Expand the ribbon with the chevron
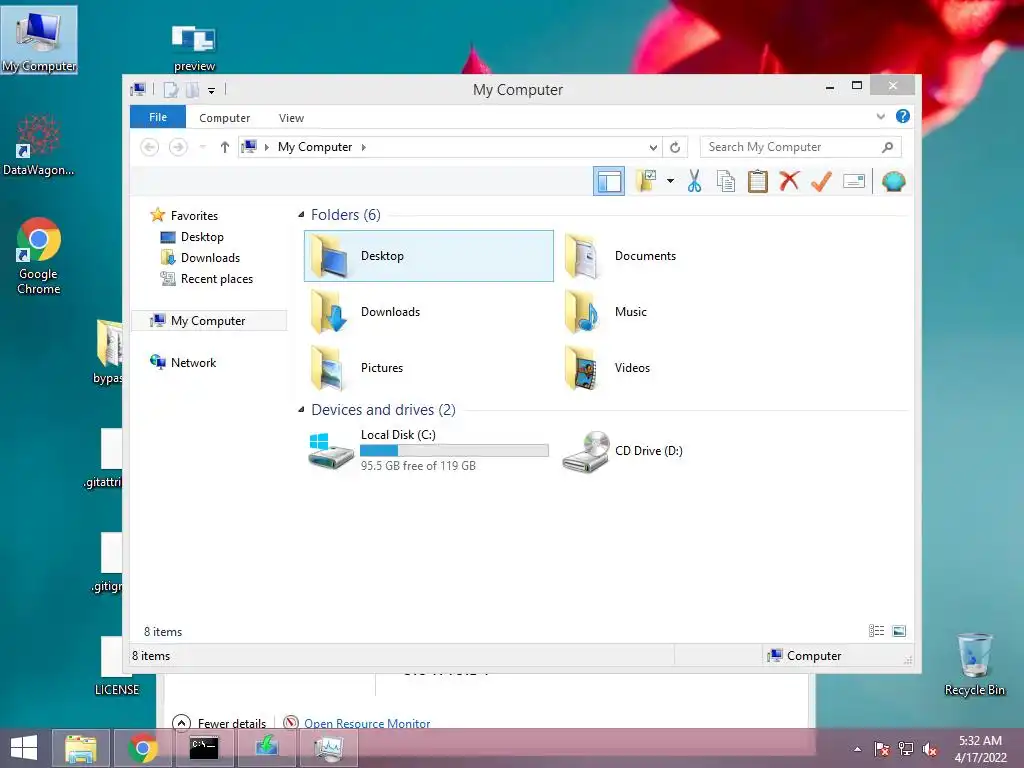 880,116
